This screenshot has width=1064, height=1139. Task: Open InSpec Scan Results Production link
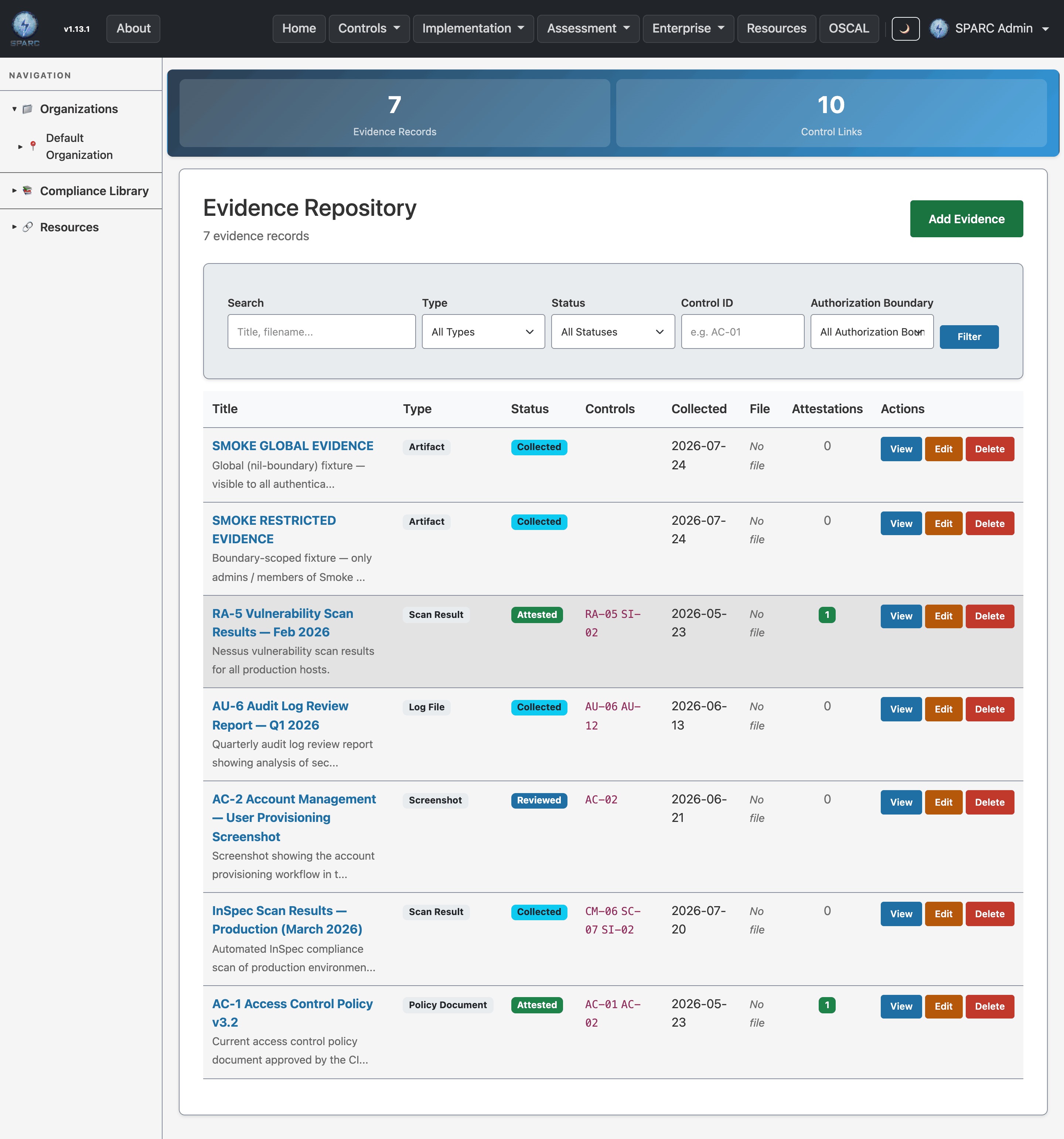coord(287,919)
